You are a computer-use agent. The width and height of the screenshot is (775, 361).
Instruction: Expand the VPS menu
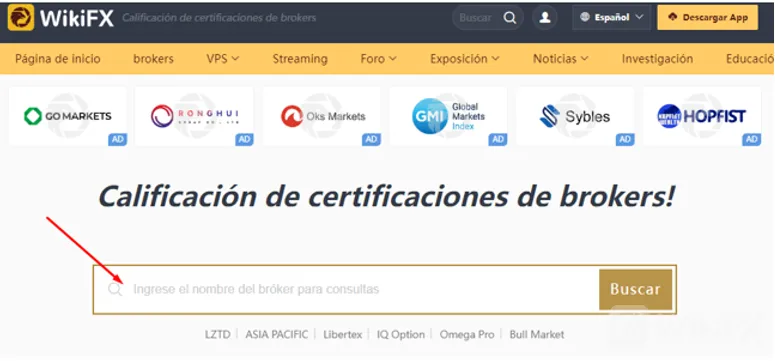223,59
